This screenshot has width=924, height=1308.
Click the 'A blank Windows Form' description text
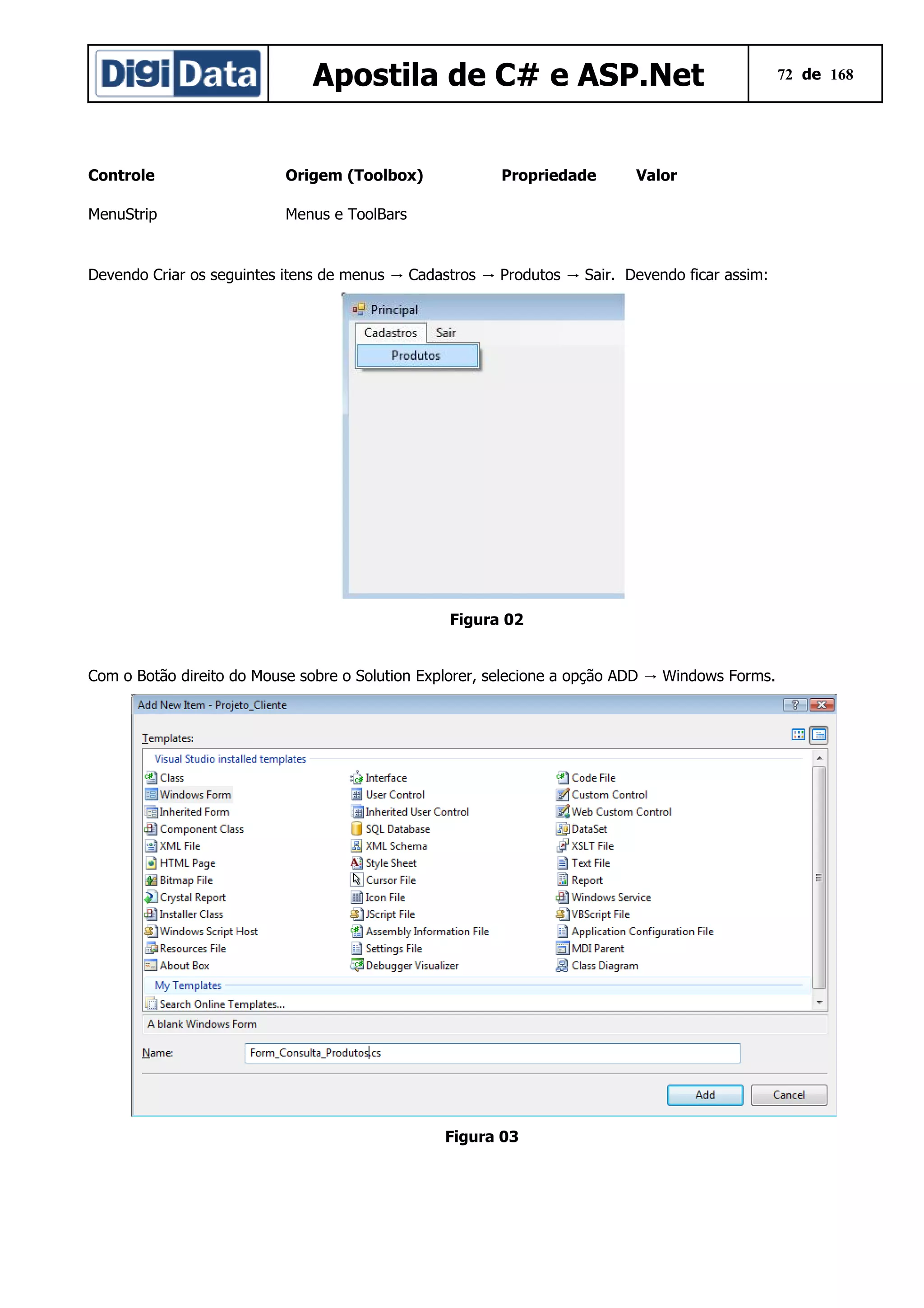[x=202, y=1024]
